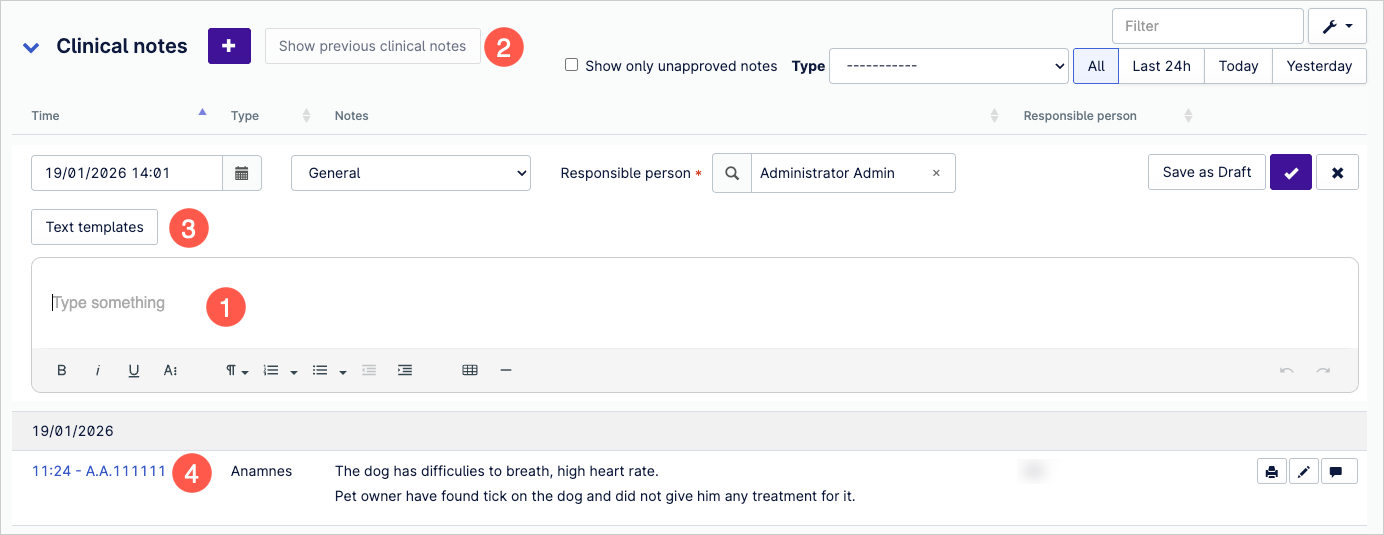Toggle underline formatting in editor
This screenshot has height=535, width=1384.
pos(134,370)
